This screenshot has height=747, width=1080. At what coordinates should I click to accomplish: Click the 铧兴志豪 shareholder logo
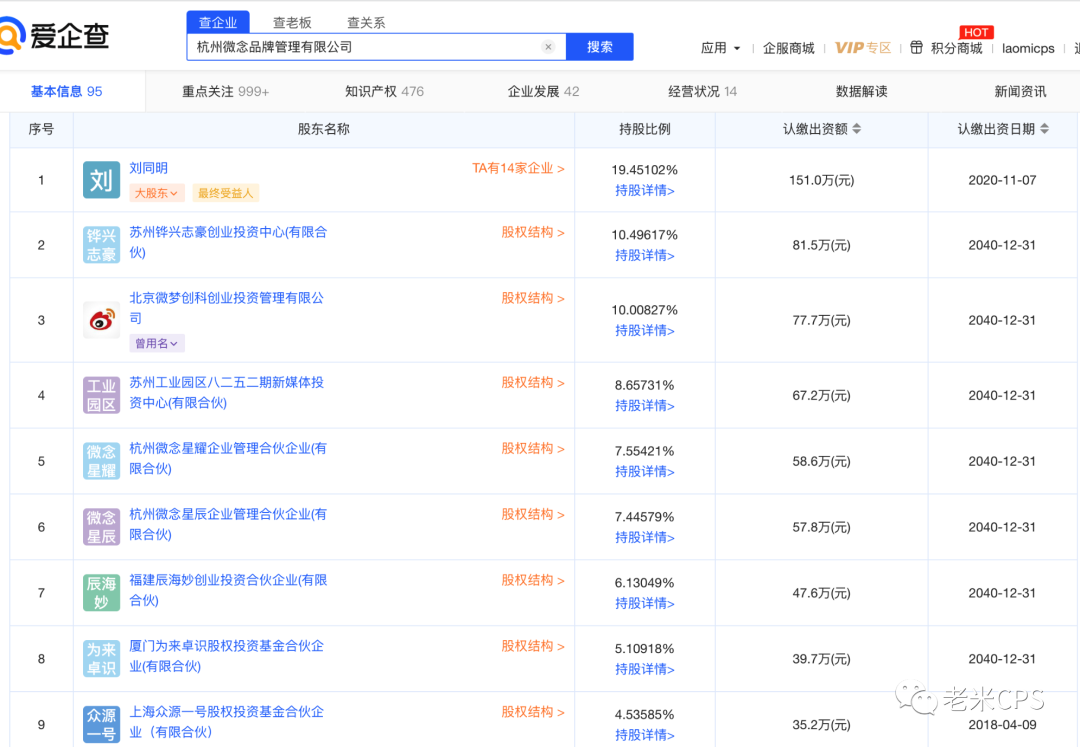coord(101,244)
